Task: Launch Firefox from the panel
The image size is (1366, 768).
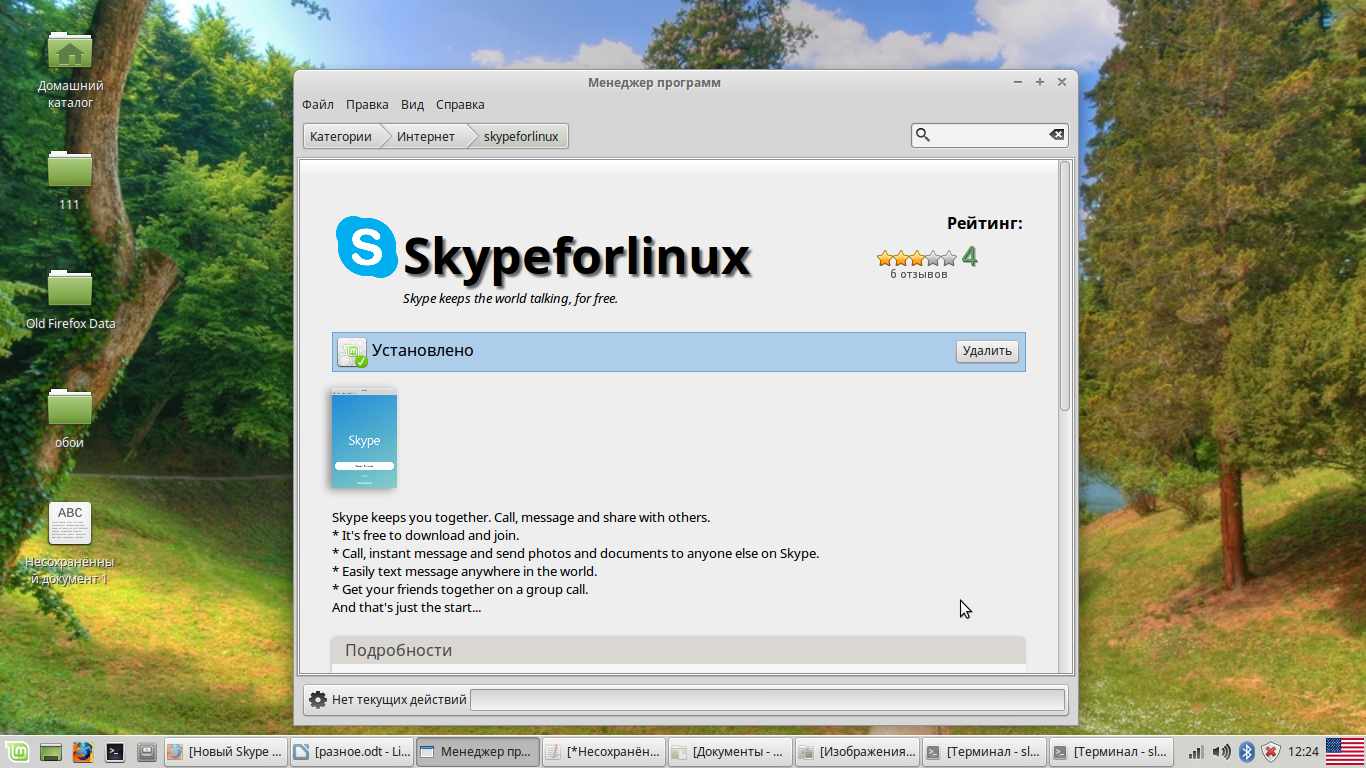Action: click(82, 751)
